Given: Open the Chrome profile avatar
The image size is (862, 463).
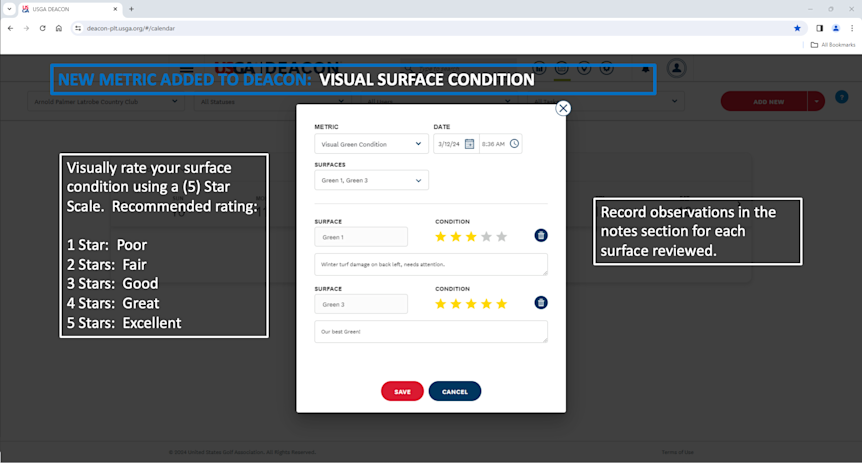Looking at the screenshot, I should click(836, 28).
